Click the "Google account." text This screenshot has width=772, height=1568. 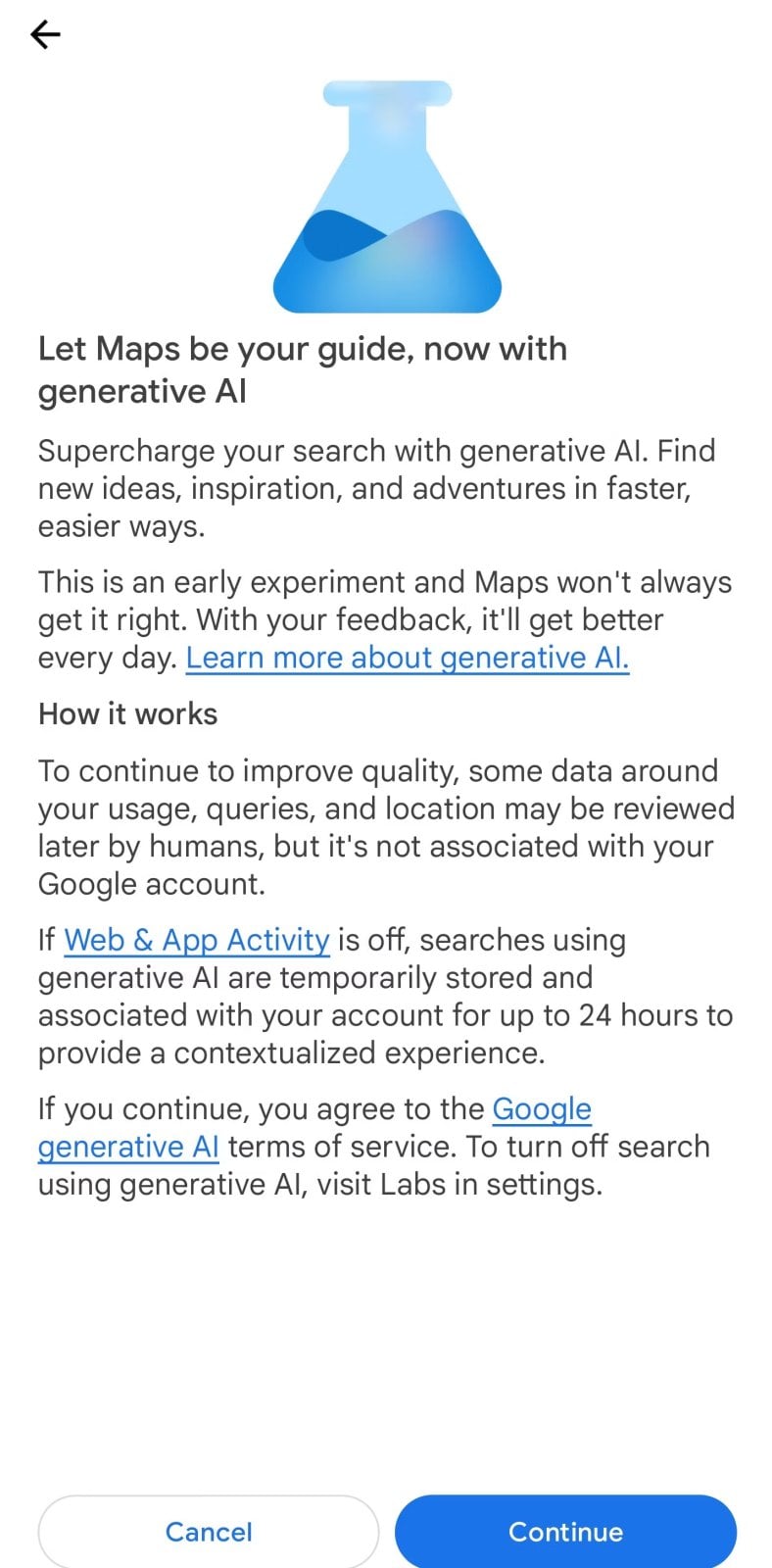pos(151,884)
